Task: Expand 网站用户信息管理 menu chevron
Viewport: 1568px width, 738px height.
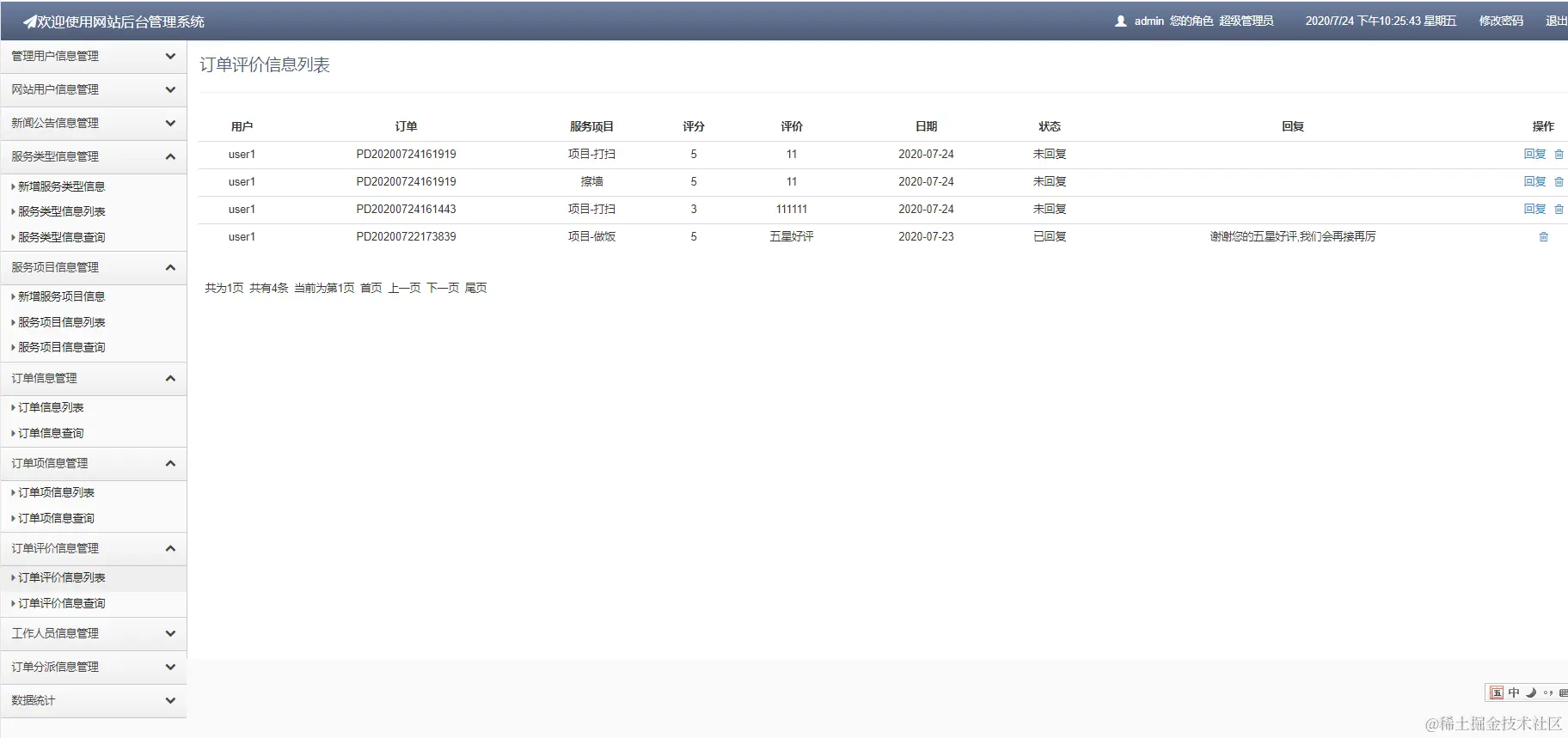Action: 170,89
